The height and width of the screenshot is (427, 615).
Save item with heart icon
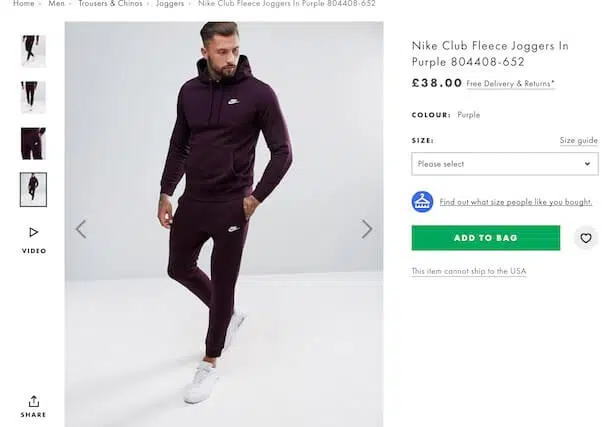(x=586, y=238)
